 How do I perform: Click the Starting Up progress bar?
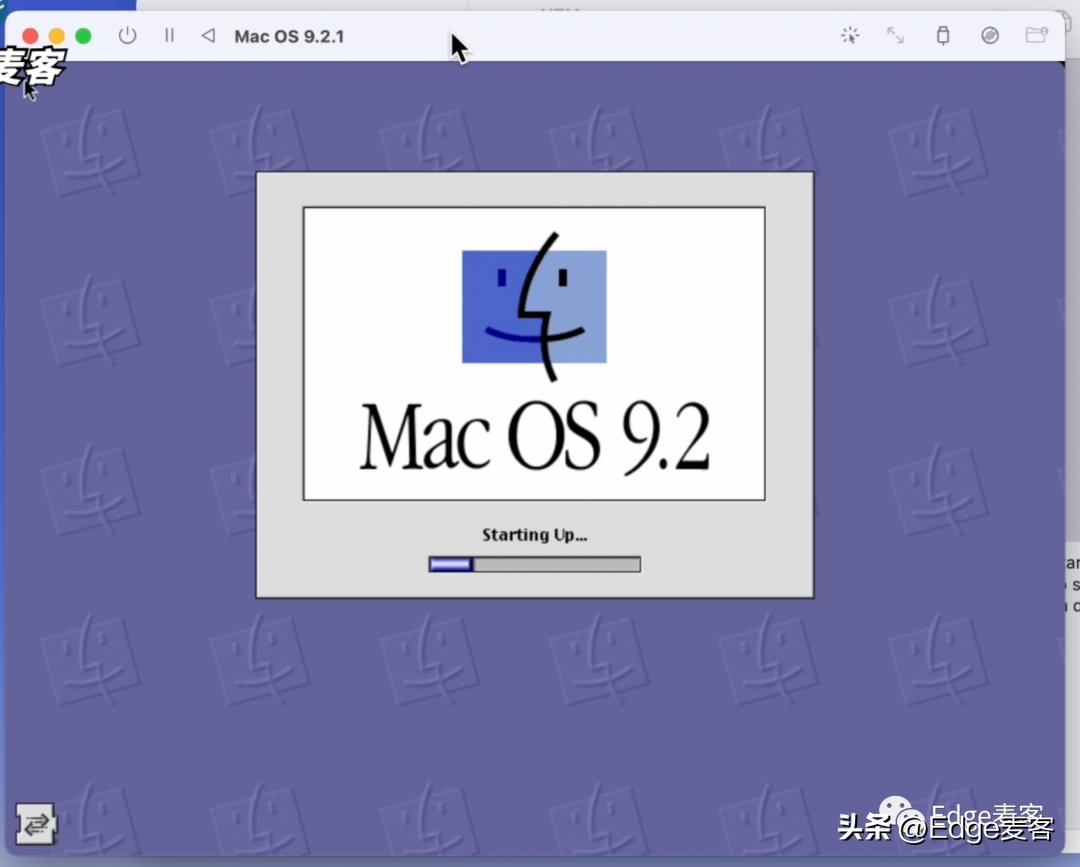(x=534, y=563)
